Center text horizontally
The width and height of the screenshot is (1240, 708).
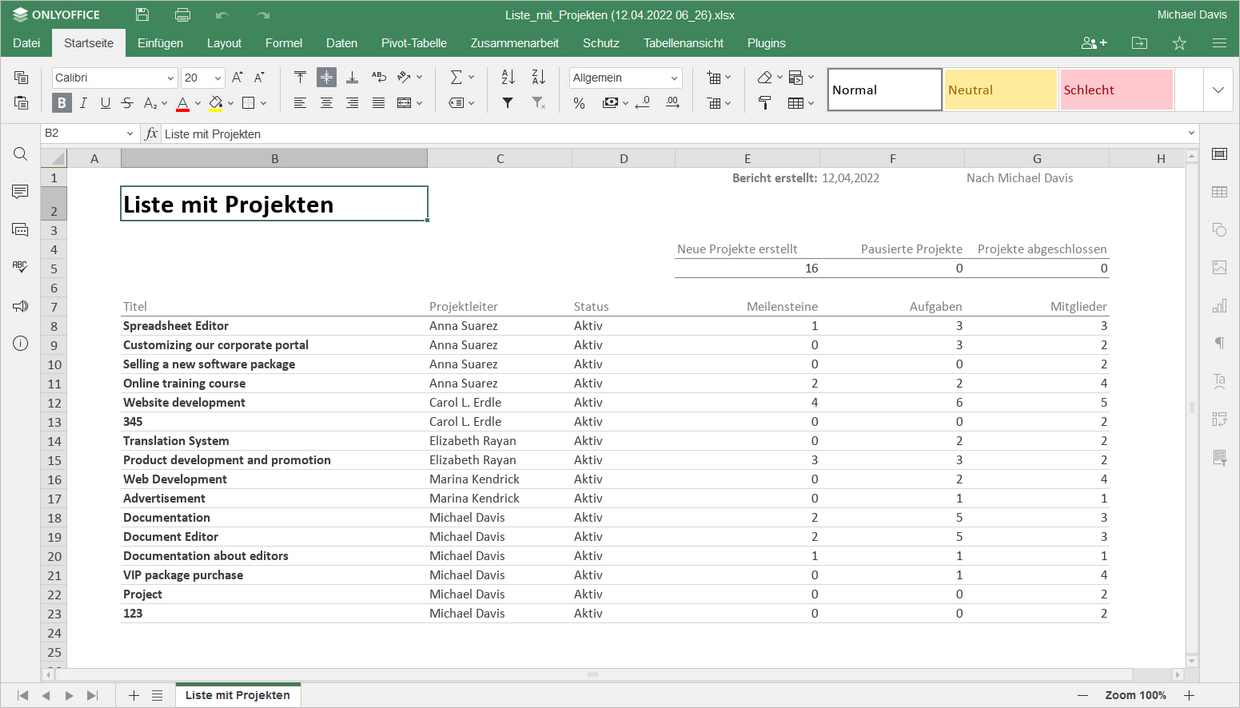[326, 102]
